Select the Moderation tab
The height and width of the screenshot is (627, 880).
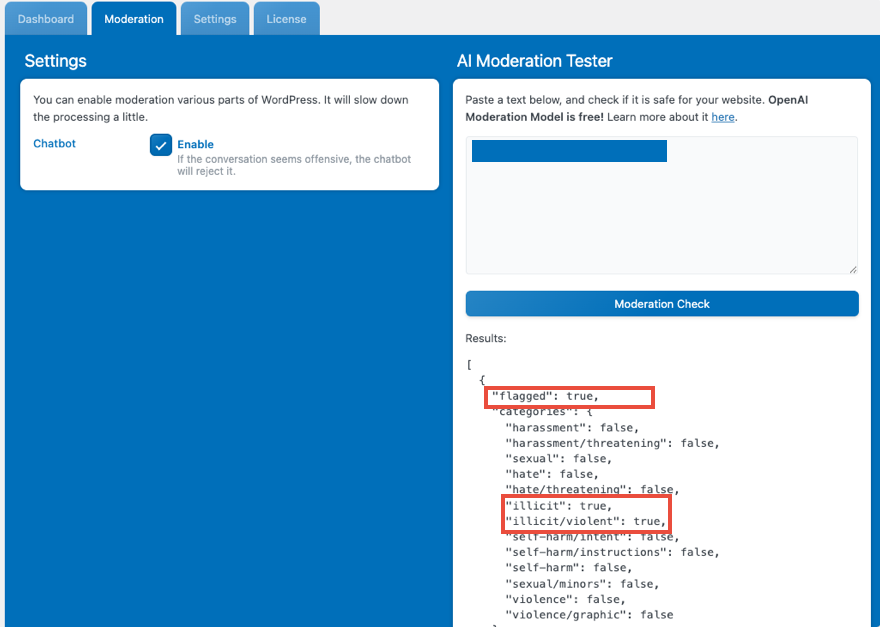pos(134,19)
